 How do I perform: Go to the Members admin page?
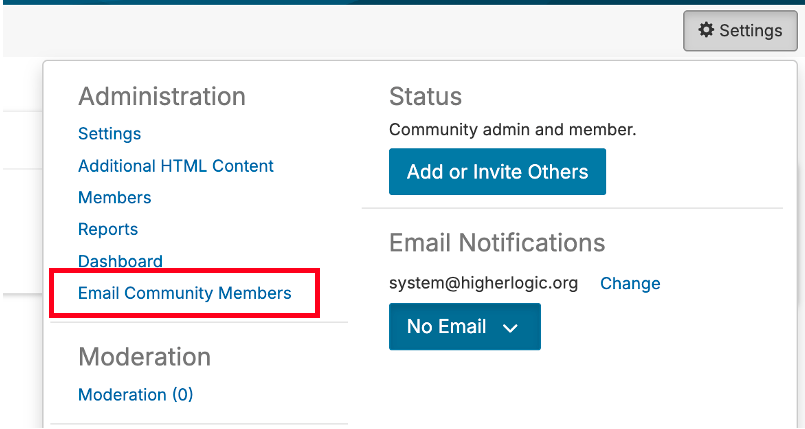coord(115,198)
